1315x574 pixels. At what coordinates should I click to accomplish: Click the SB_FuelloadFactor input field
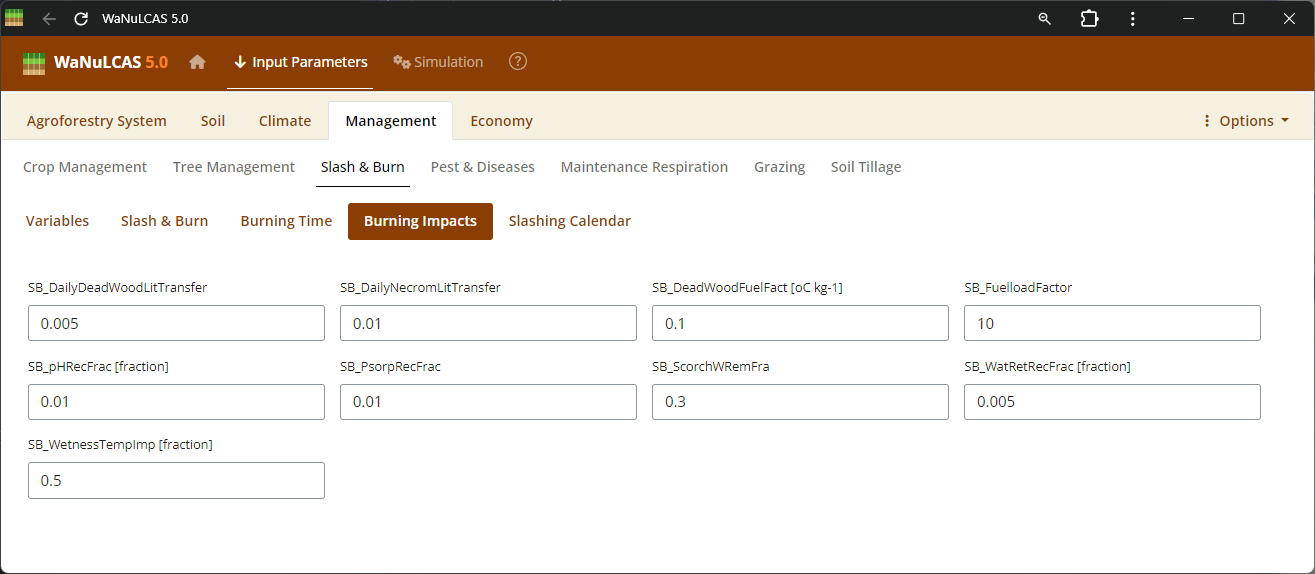[1111, 324]
